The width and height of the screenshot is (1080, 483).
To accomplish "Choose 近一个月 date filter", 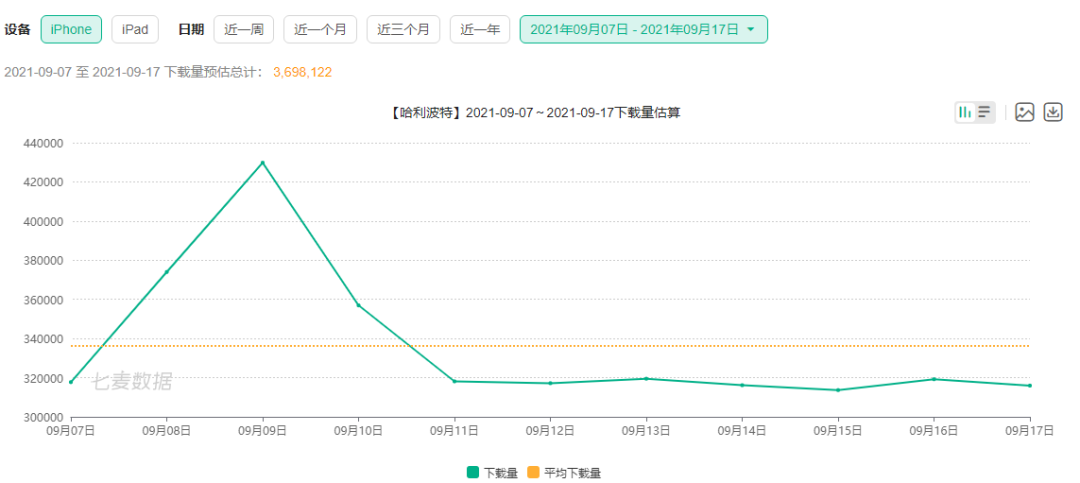I will [320, 30].
